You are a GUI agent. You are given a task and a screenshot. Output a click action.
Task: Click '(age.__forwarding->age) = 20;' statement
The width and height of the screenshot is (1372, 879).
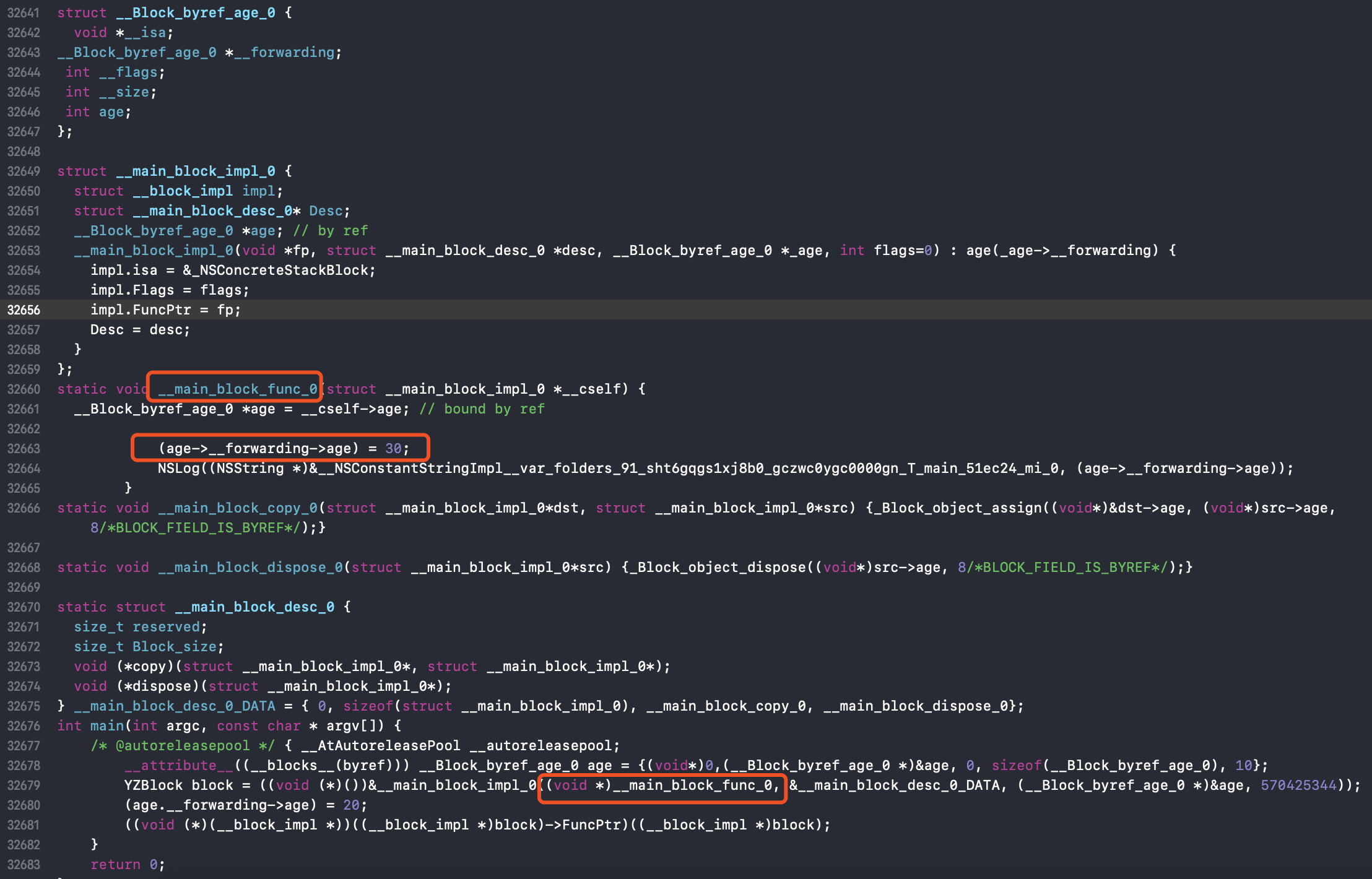246,805
